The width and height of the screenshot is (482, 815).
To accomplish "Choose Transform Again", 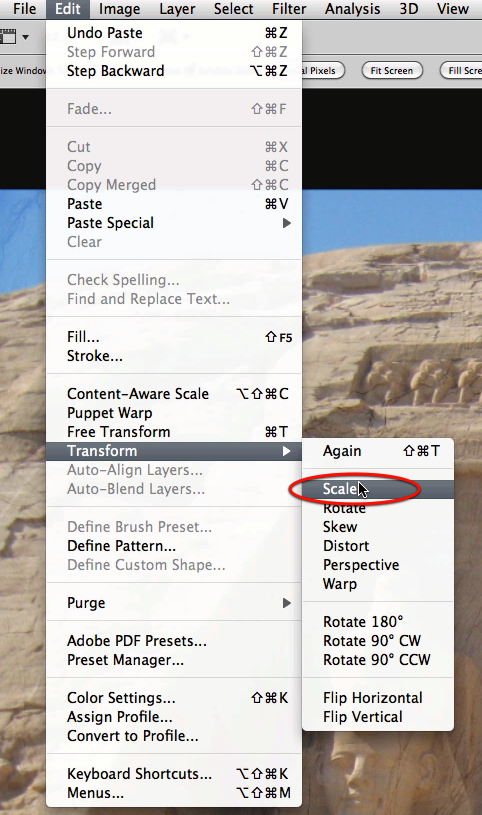I will coord(378,451).
